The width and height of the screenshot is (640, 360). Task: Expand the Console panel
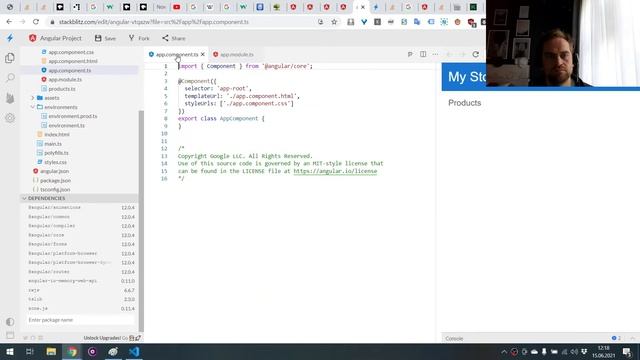coord(632,338)
